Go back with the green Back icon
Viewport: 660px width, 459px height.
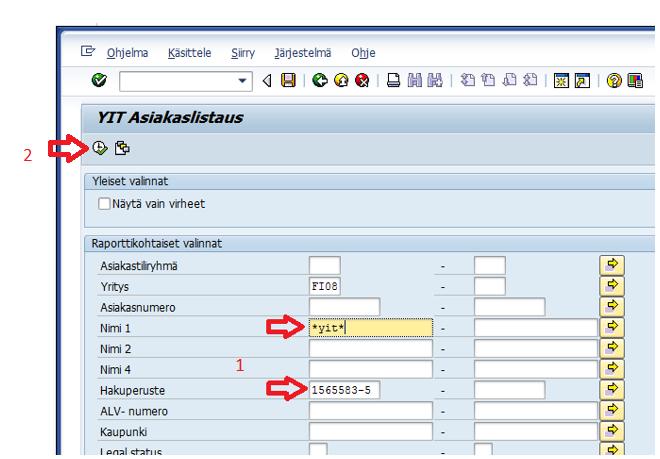tap(320, 80)
